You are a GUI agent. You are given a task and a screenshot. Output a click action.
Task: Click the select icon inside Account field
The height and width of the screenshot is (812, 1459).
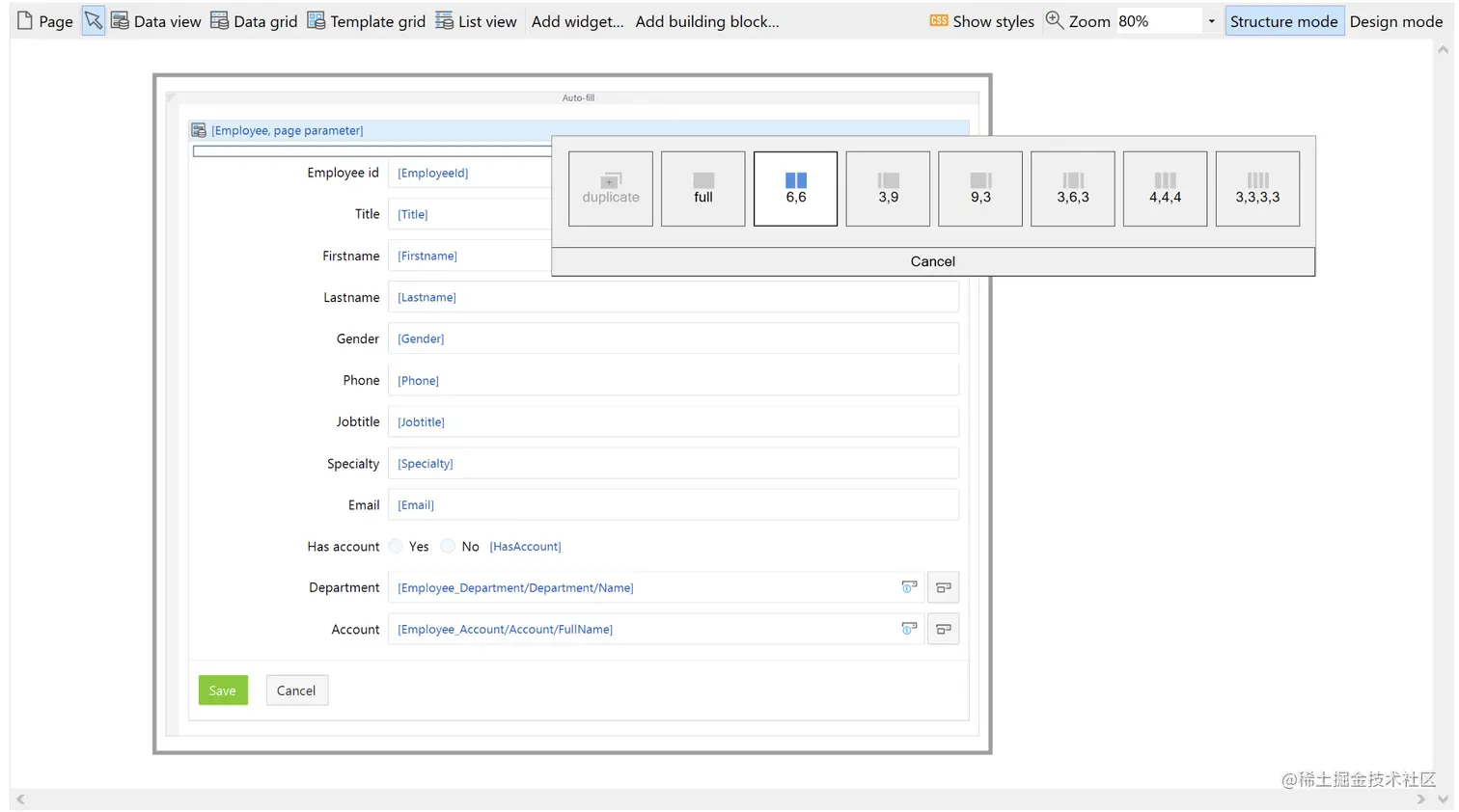point(909,628)
